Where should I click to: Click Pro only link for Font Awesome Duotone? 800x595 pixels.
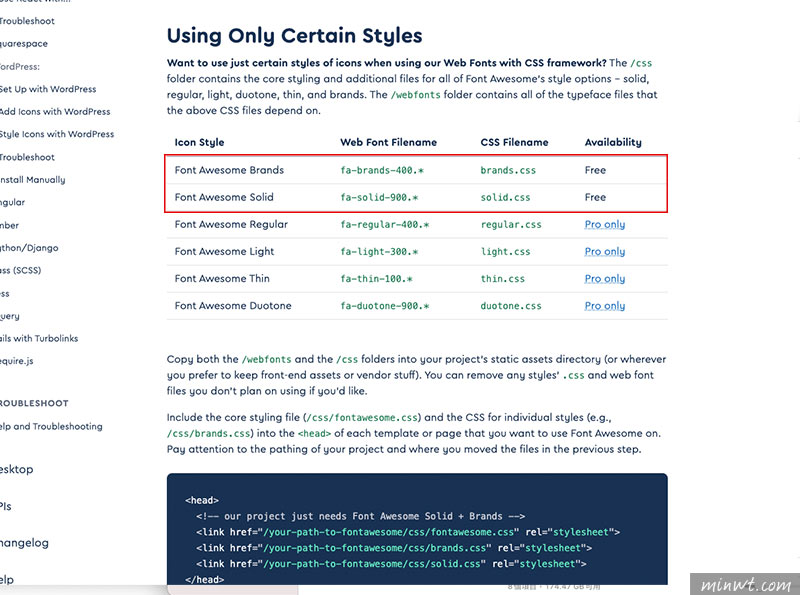[605, 305]
